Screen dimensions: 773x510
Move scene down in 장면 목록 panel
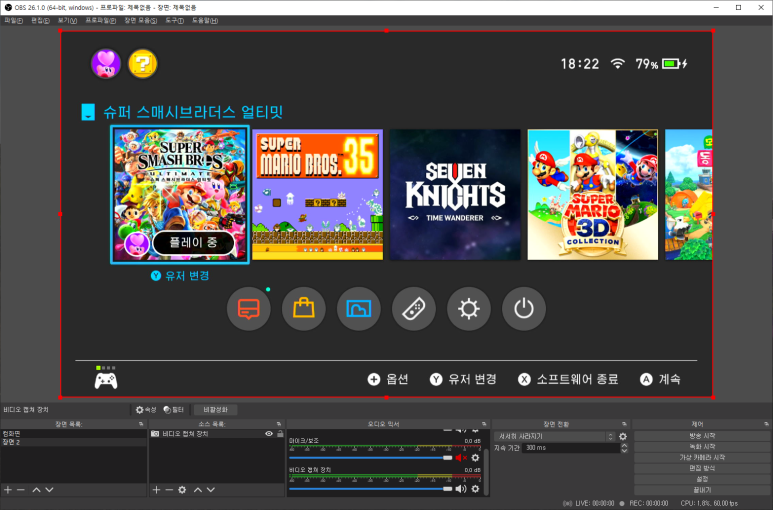49,489
